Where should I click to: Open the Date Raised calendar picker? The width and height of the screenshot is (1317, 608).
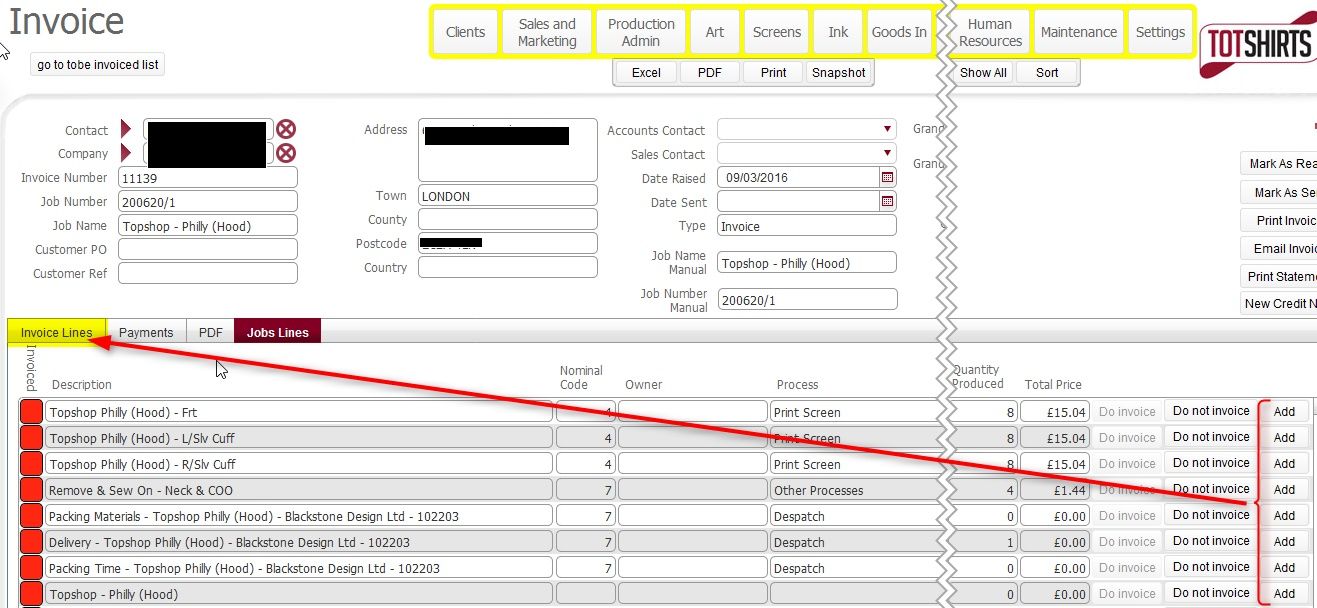pos(887,178)
